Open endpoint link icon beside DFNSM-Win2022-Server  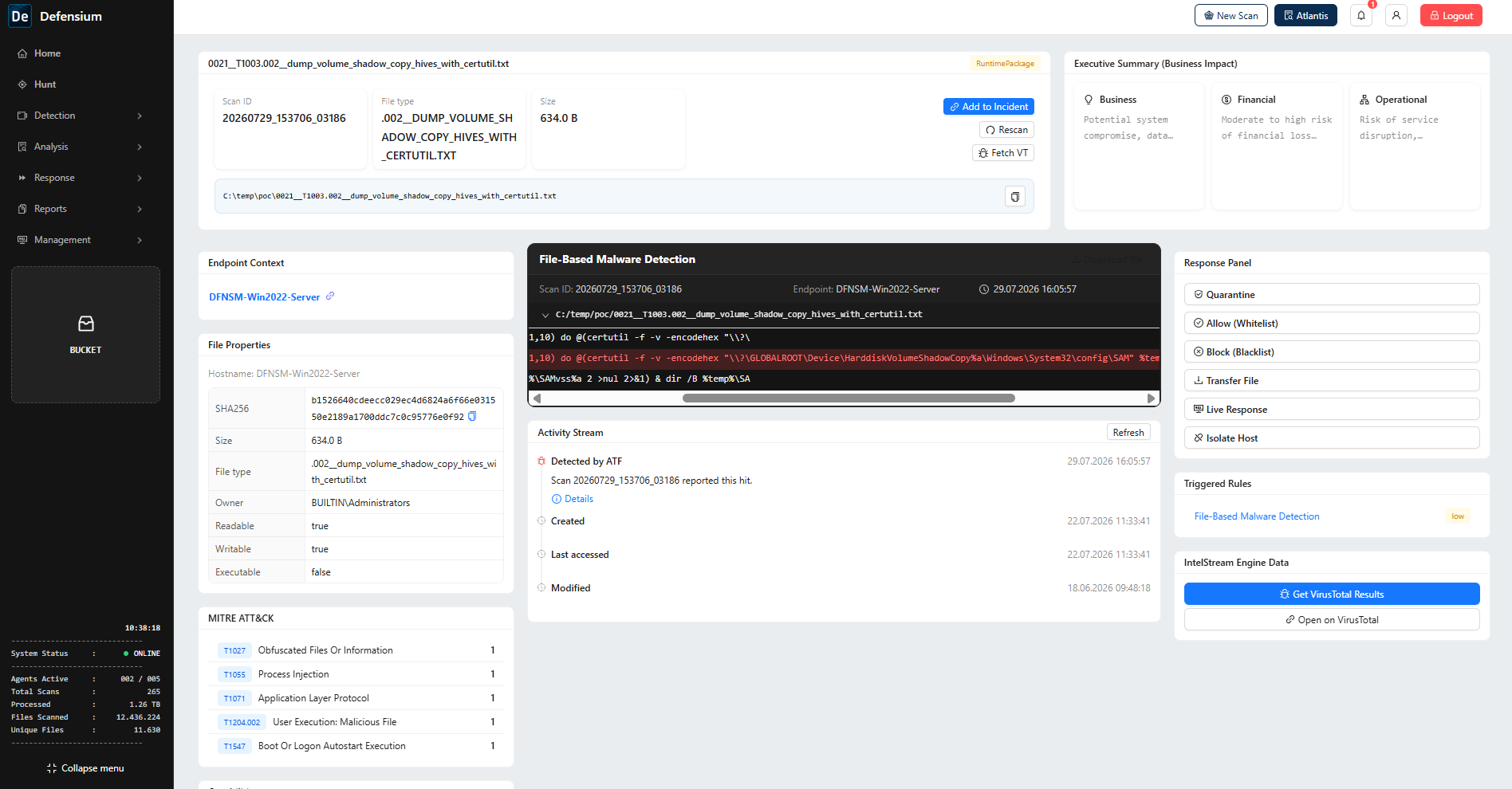click(330, 296)
